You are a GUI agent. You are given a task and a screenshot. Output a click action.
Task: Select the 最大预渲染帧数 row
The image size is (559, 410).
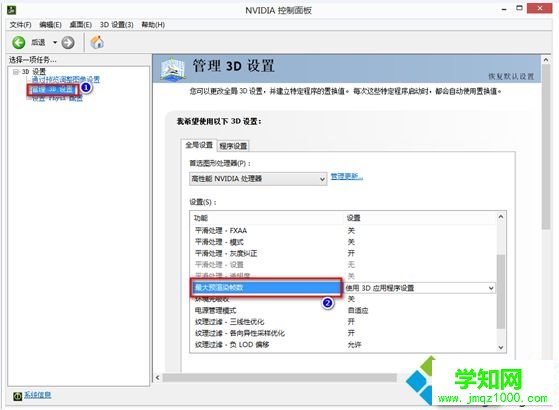point(266,287)
